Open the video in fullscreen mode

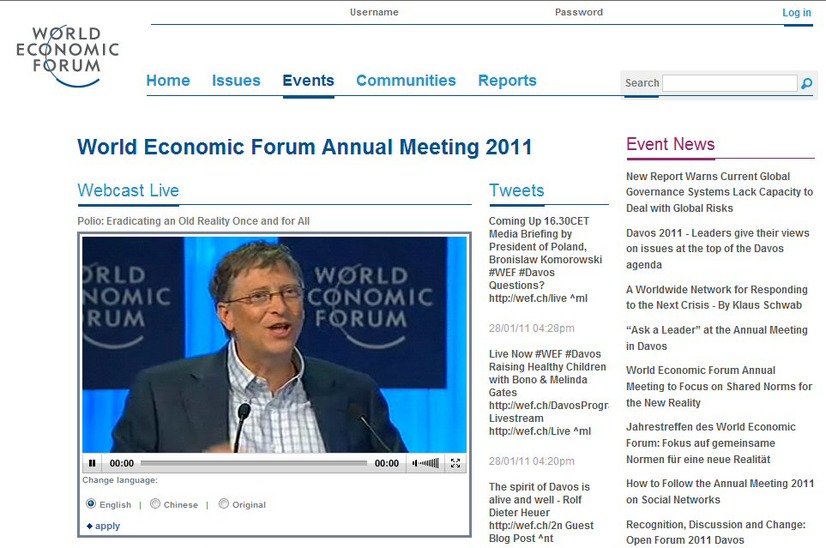pyautogui.click(x=455, y=463)
